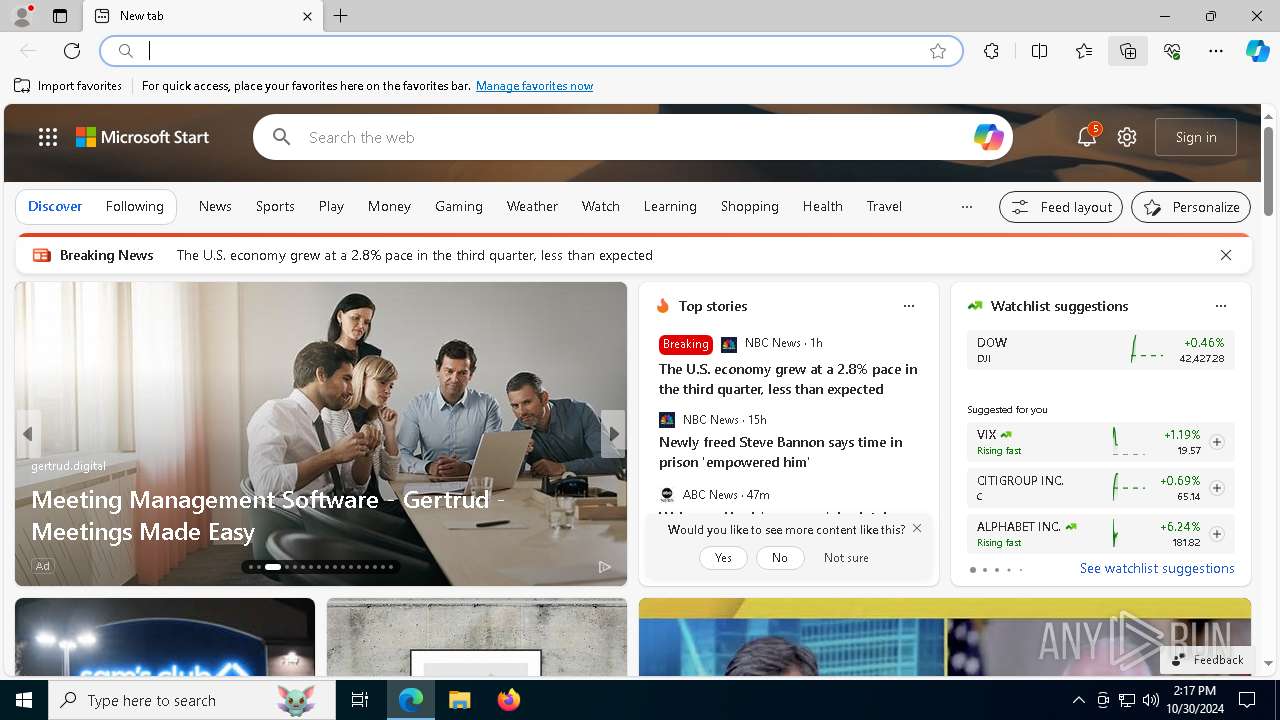
Task: Click Import favorites in the favorites bar
Action: (68, 86)
